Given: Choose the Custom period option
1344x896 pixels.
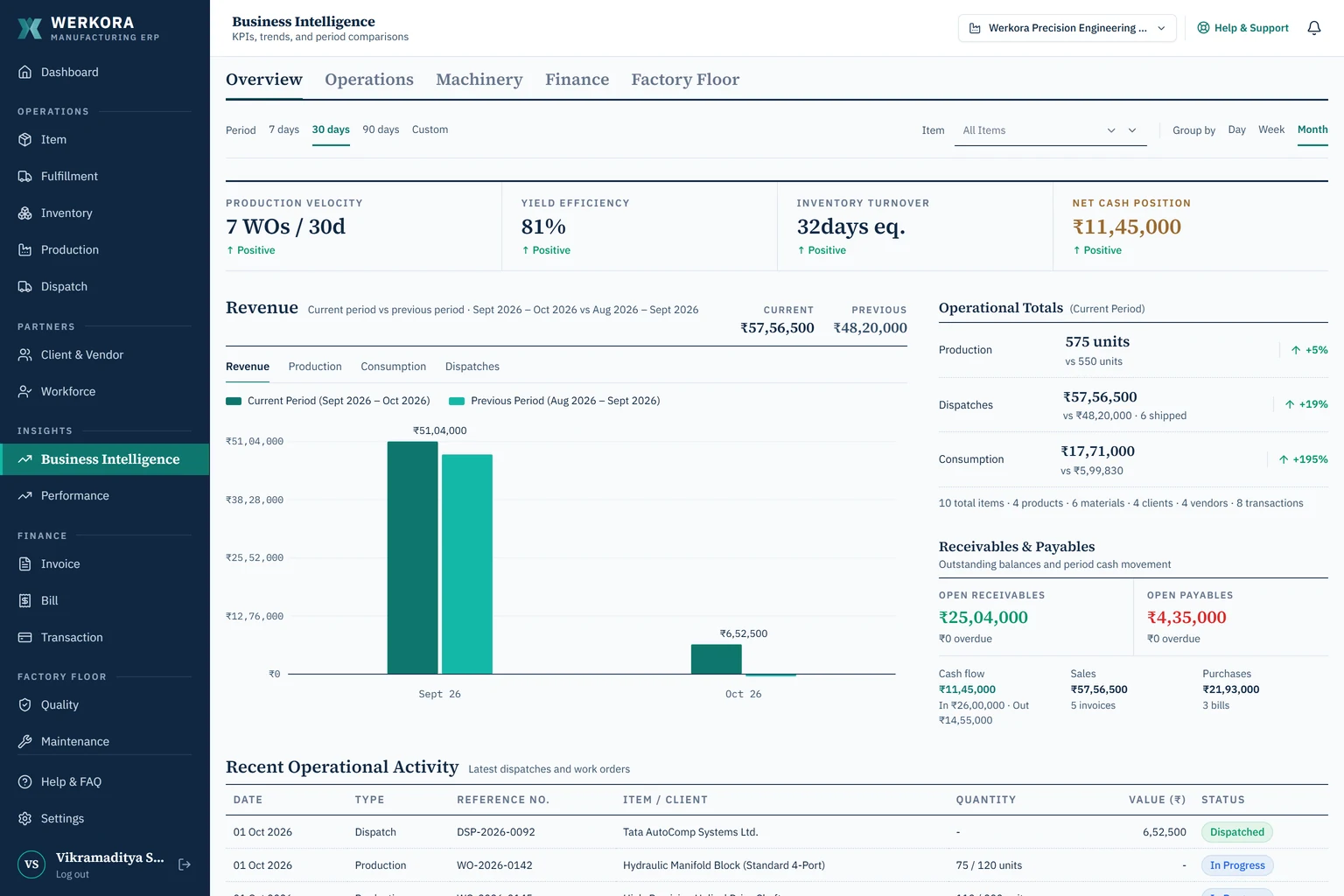Looking at the screenshot, I should coord(430,129).
